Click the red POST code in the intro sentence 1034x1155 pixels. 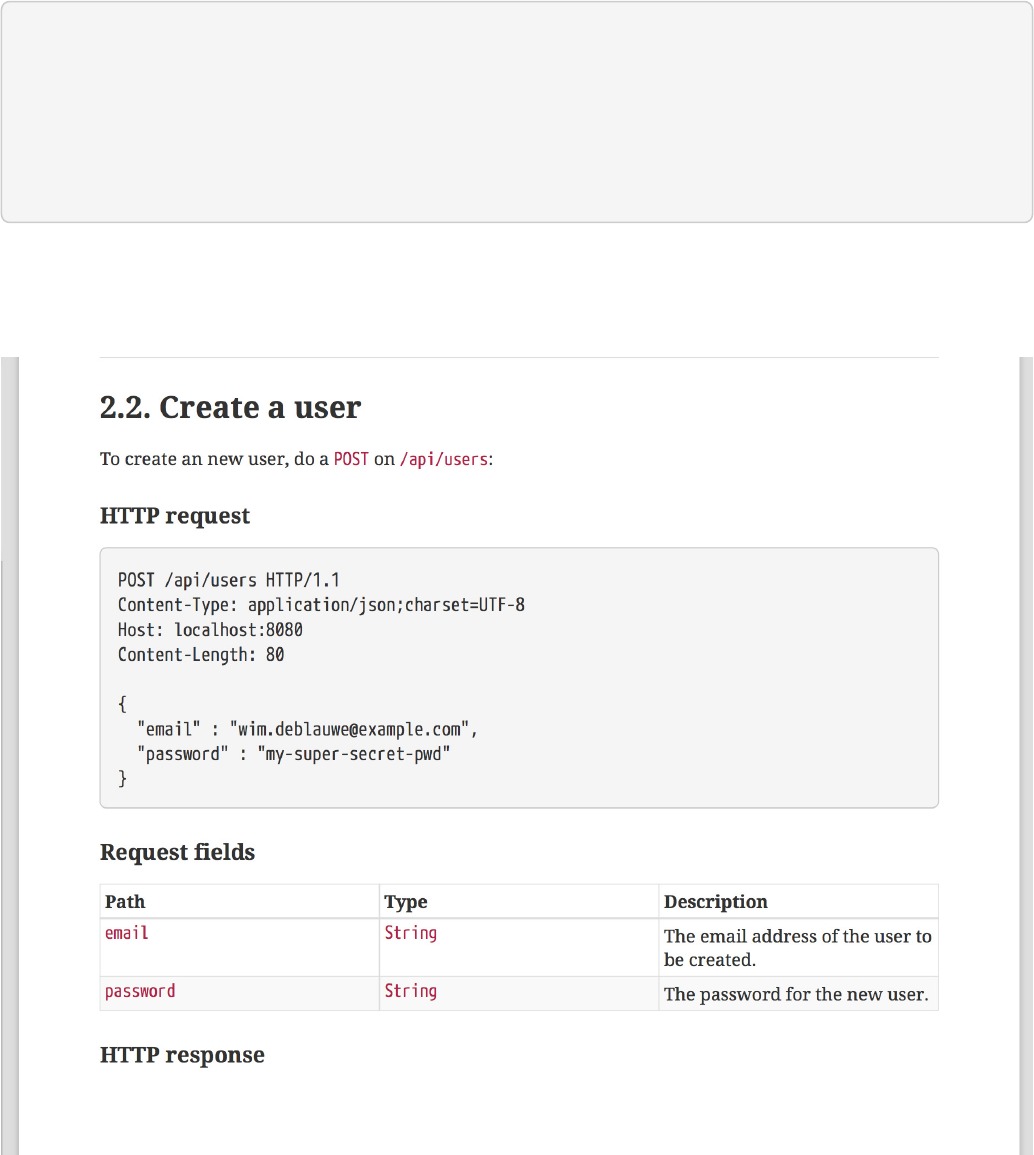point(351,459)
